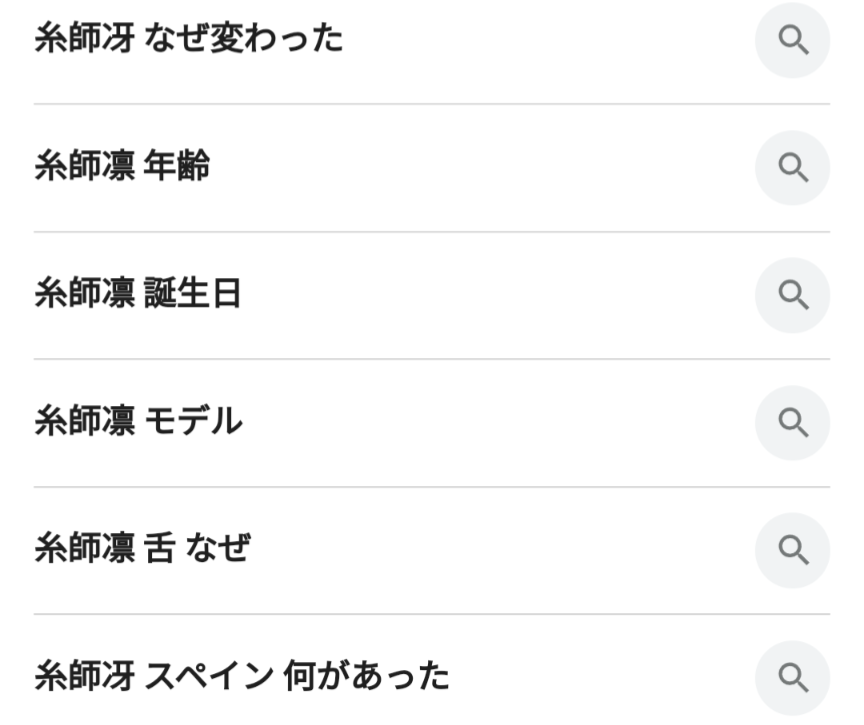
Task: Open the suggestion 糸師冴 なぜ変わった
Action: click(189, 41)
